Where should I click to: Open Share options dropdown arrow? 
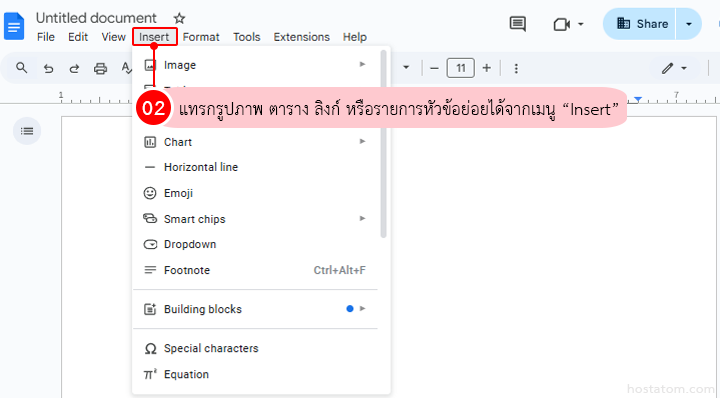pos(688,24)
